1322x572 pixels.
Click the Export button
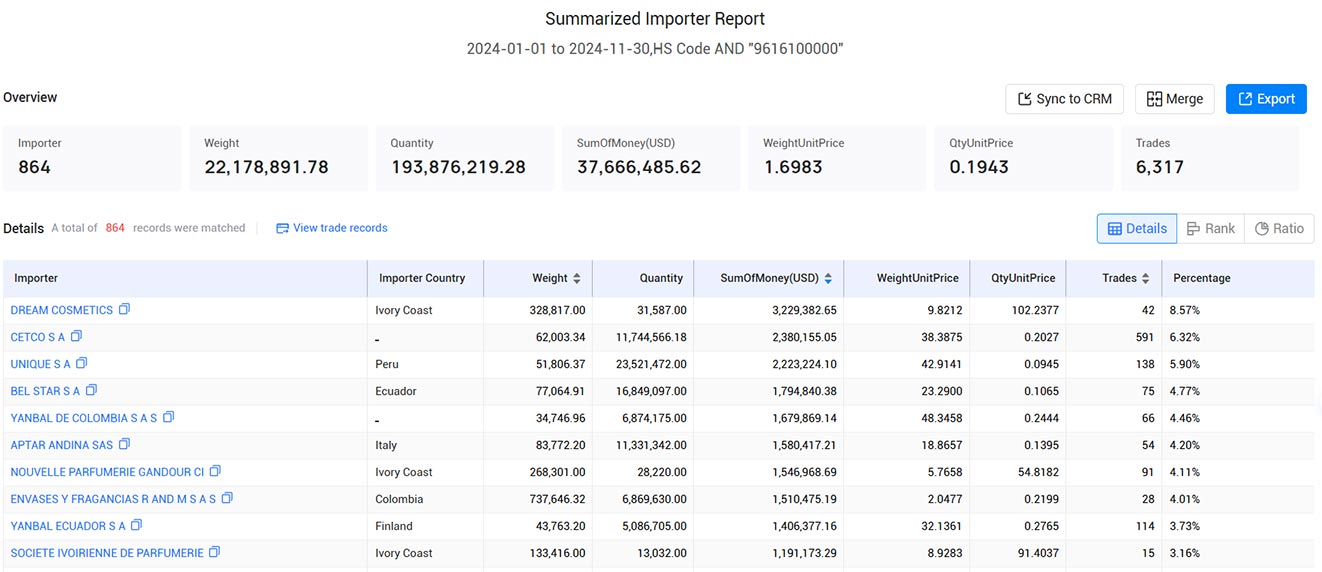1266,99
